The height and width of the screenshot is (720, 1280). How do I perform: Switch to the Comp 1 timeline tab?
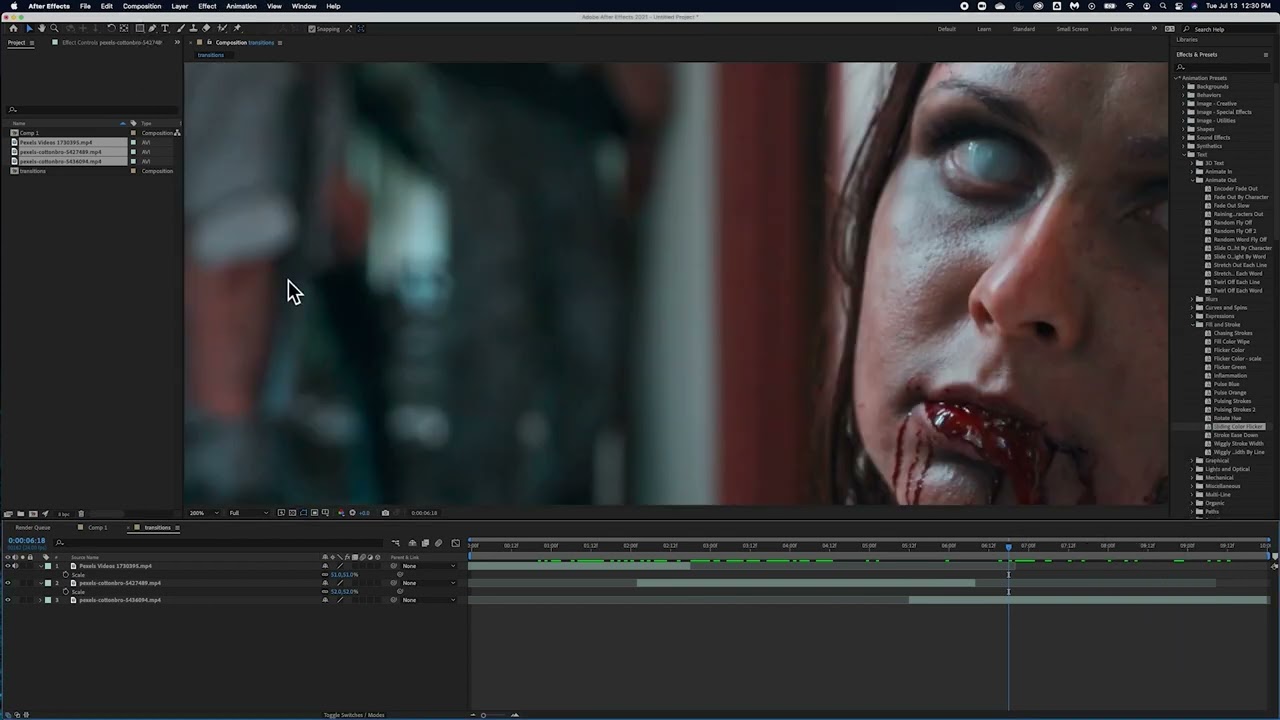coord(97,527)
